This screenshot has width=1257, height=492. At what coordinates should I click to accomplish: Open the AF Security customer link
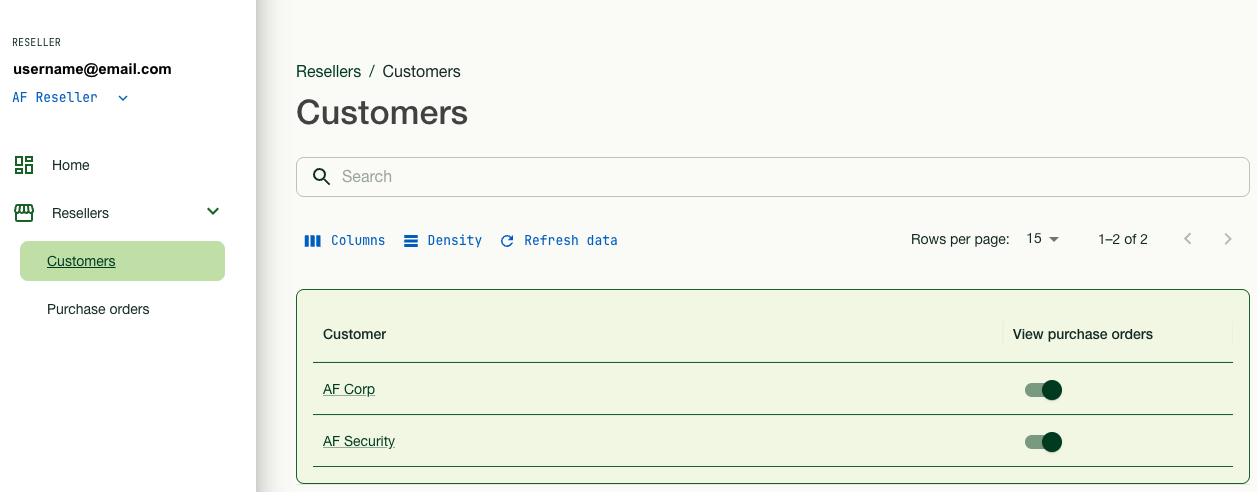(x=359, y=441)
